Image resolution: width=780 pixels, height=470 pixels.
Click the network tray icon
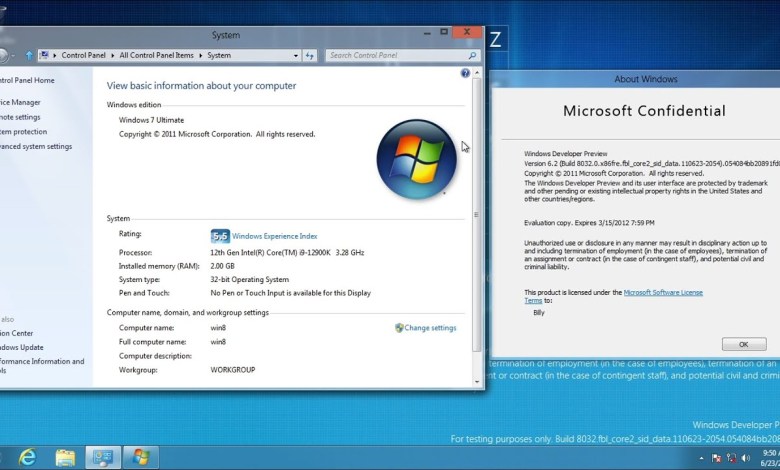coord(731,458)
